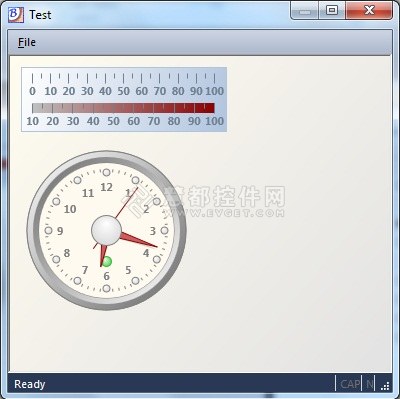Click the green dot on the clock

coord(107,261)
